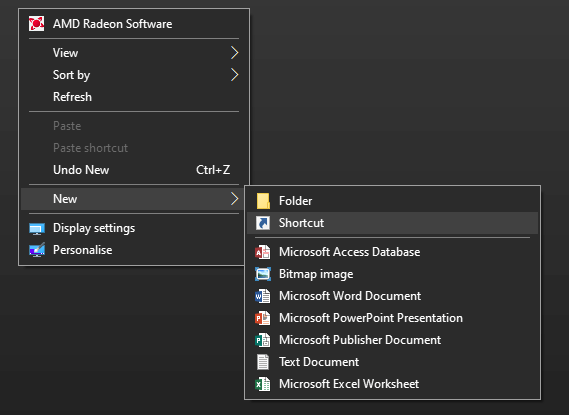Click the Publisher Document icon
Image resolution: width=569 pixels, height=415 pixels.
click(263, 340)
